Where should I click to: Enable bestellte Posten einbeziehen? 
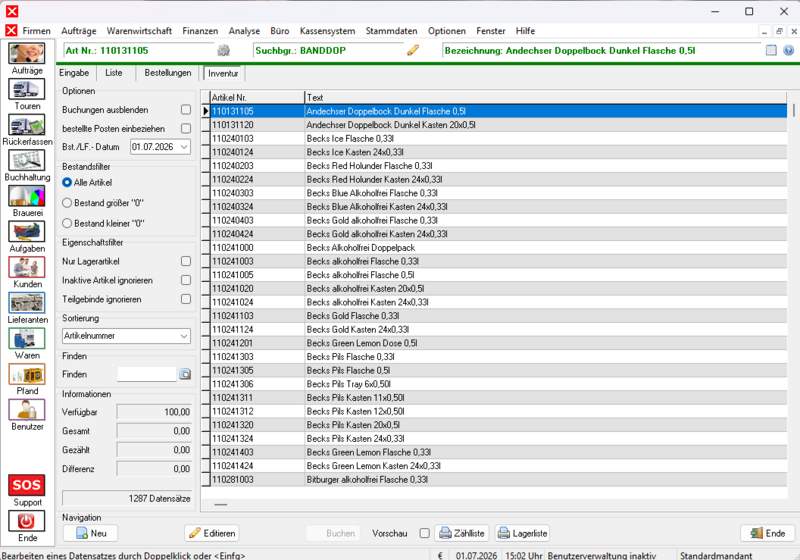coord(186,129)
